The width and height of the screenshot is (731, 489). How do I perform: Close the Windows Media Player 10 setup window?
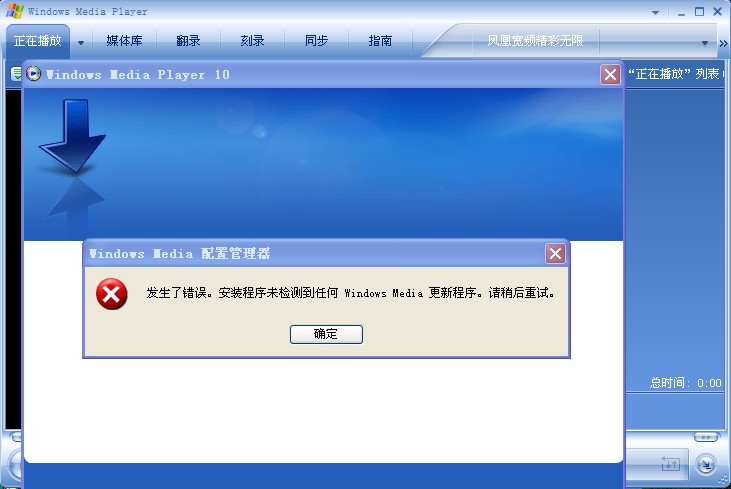[610, 75]
